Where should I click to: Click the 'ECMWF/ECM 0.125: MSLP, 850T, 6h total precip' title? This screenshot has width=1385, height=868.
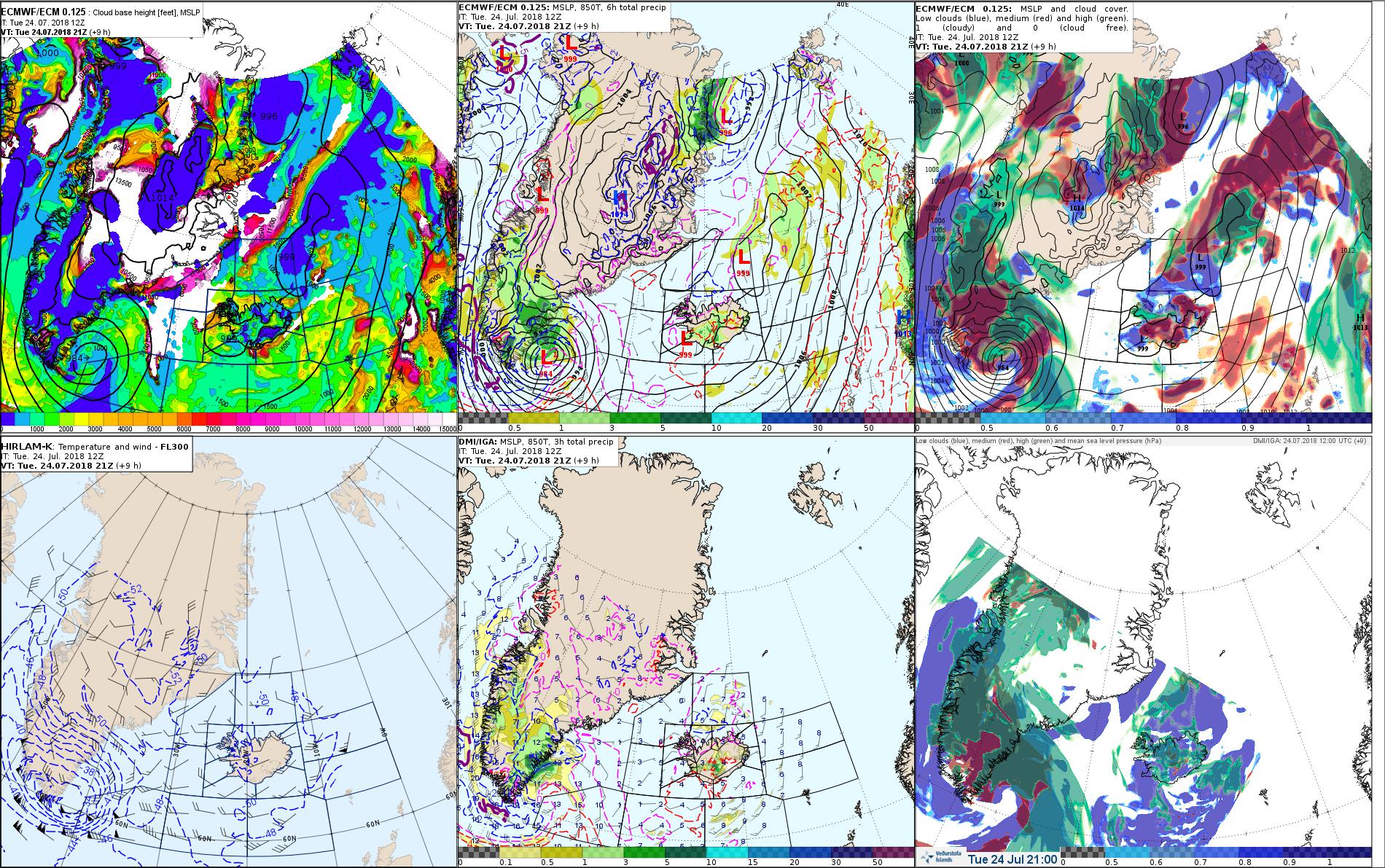(x=563, y=7)
